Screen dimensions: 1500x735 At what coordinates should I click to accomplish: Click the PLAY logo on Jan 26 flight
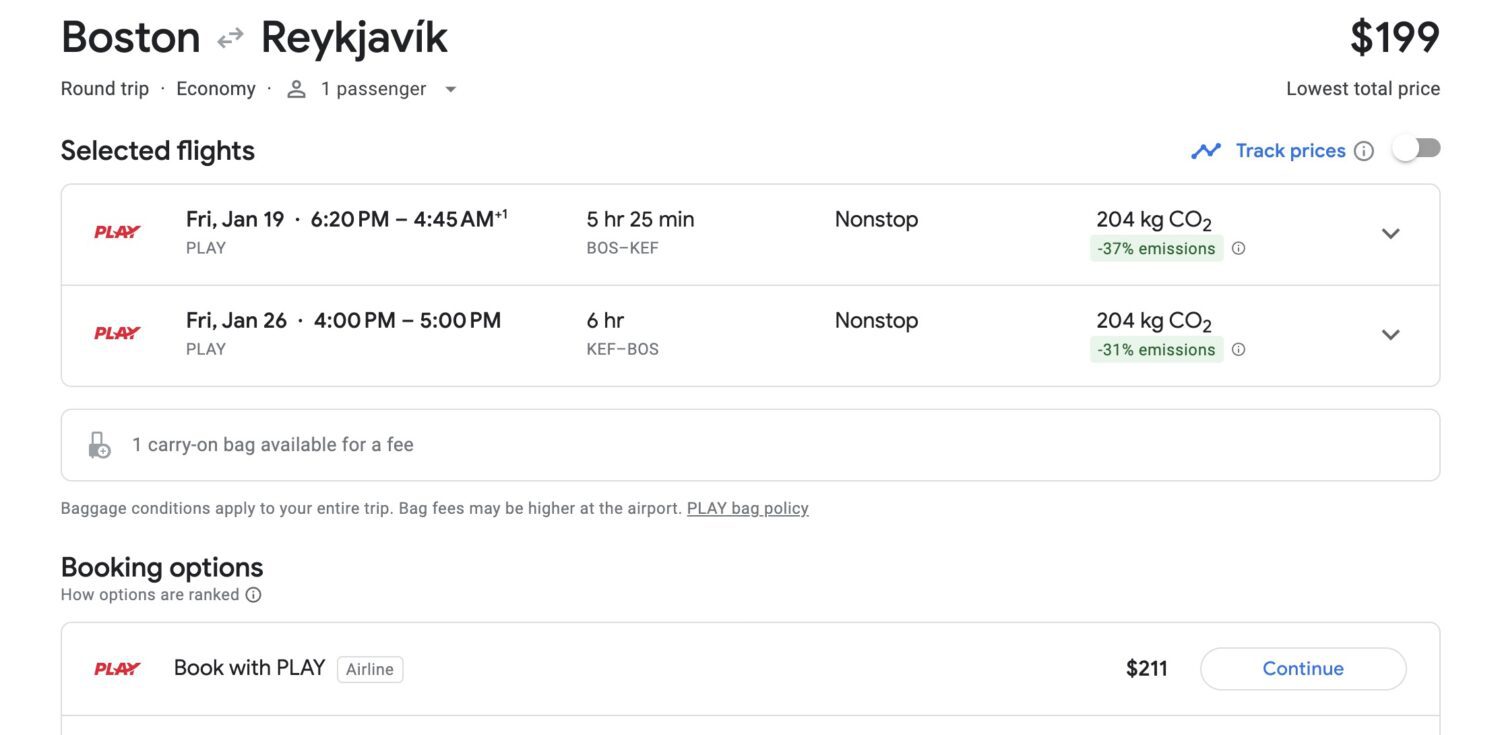pyautogui.click(x=117, y=333)
